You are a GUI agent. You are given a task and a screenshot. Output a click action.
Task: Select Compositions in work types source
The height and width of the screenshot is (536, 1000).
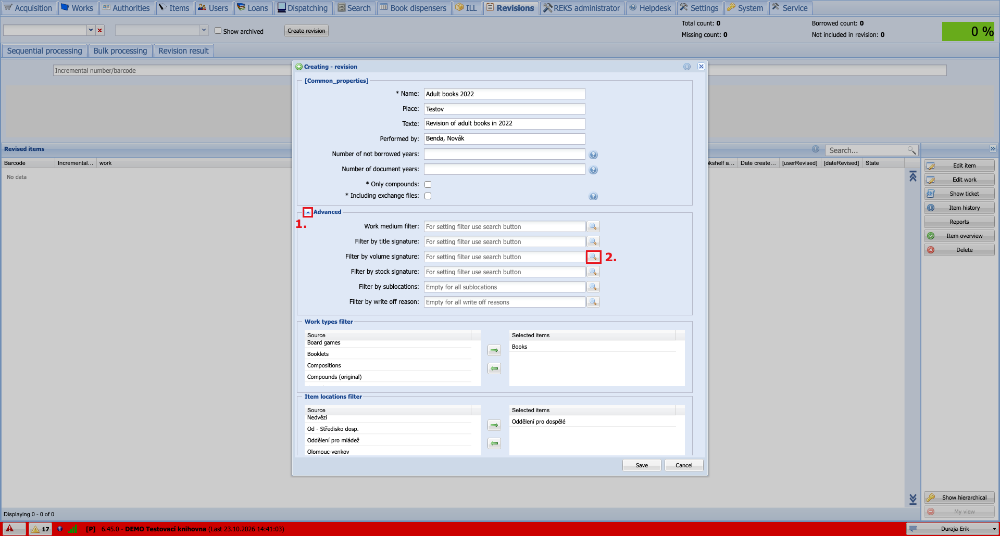[x=389, y=366]
